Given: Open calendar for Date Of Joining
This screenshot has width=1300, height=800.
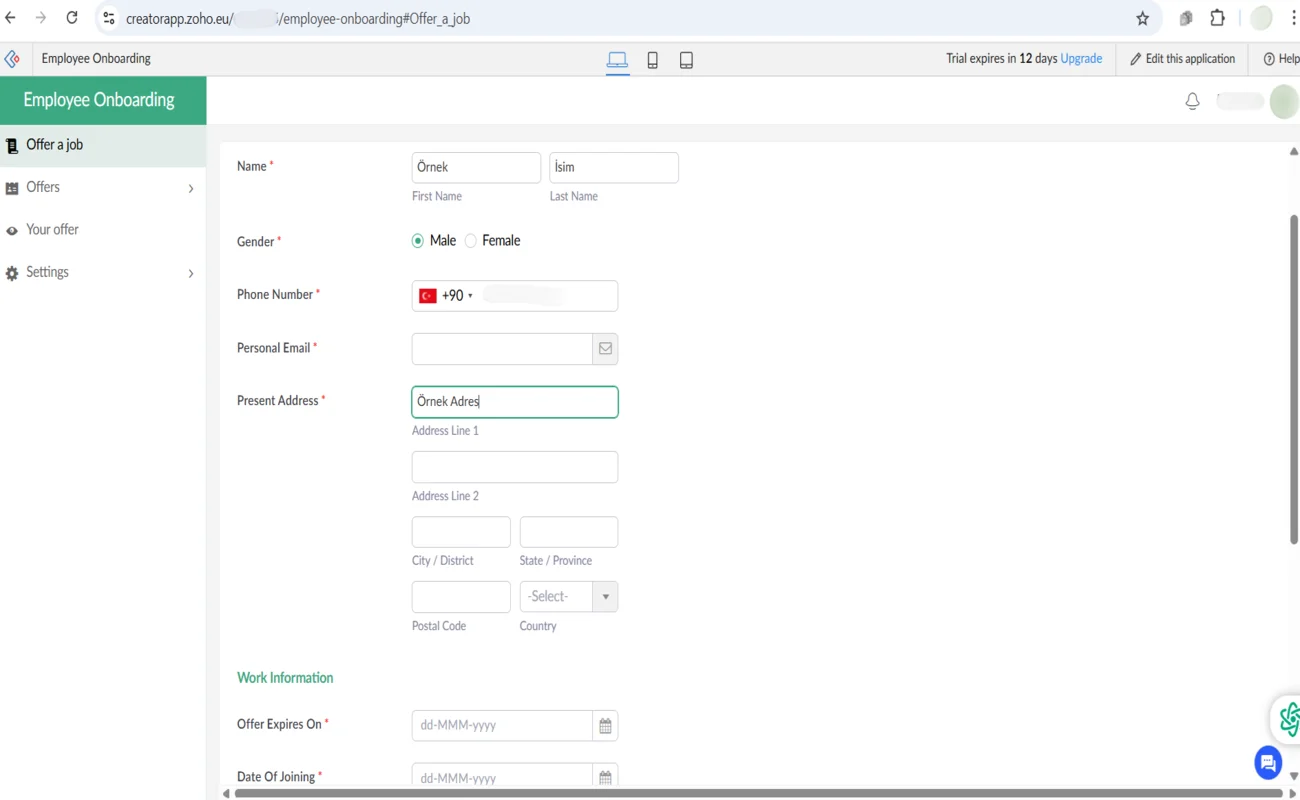Looking at the screenshot, I should (605, 777).
